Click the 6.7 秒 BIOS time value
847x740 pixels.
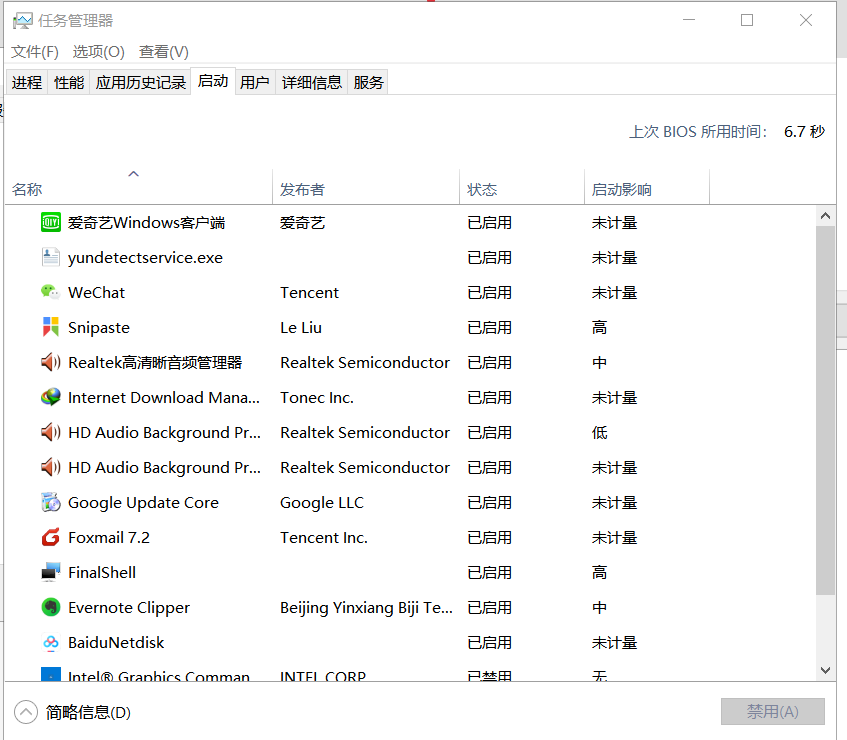[x=804, y=132]
